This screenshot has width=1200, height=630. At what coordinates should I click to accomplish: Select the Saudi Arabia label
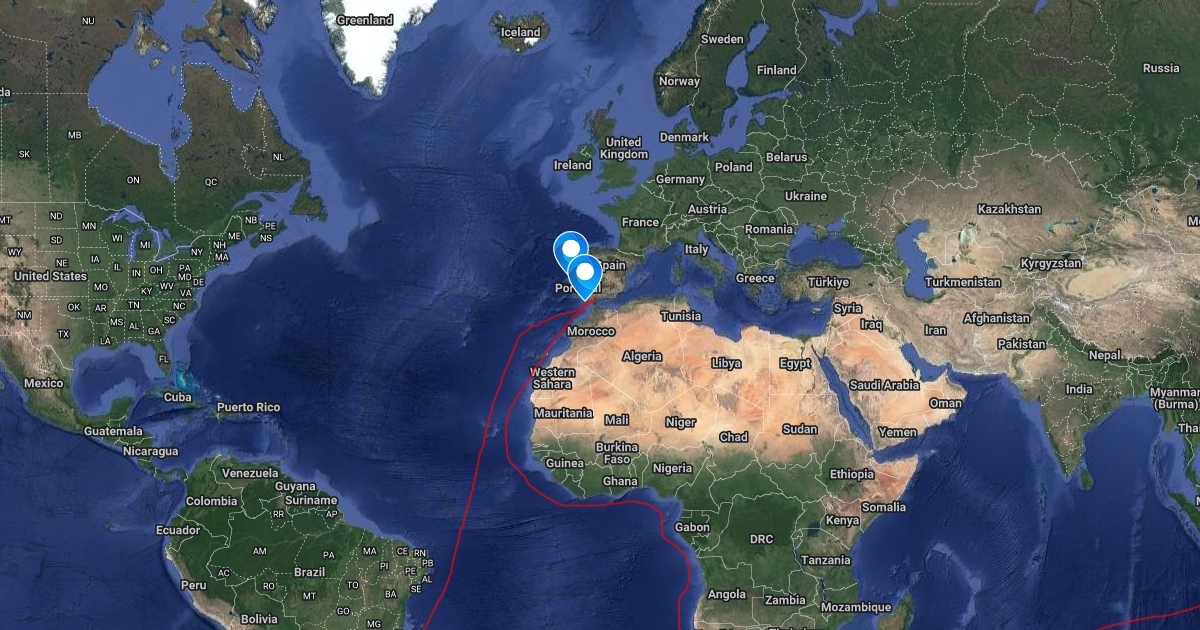(x=884, y=384)
